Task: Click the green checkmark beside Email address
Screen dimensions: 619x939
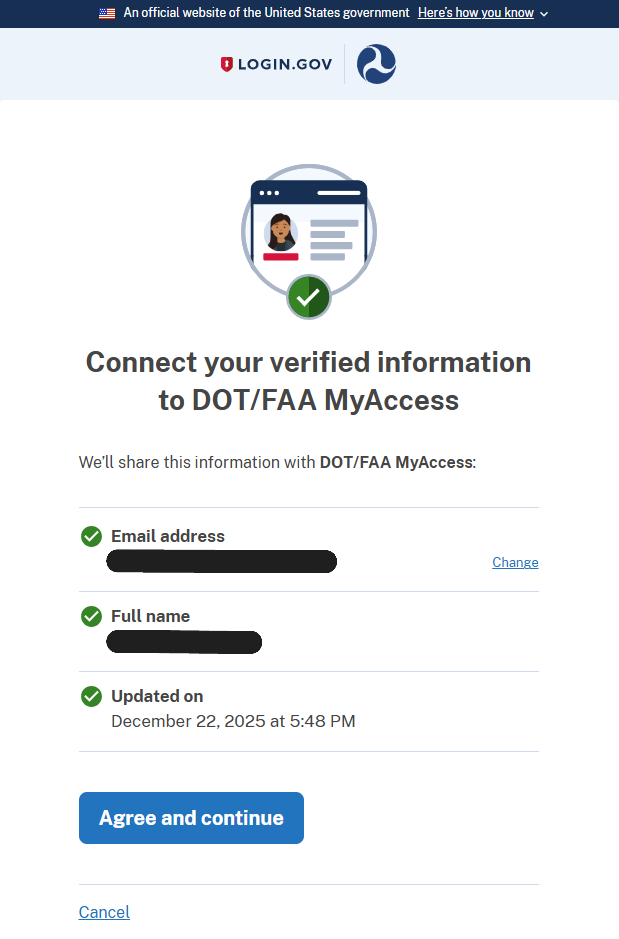Action: 91,536
